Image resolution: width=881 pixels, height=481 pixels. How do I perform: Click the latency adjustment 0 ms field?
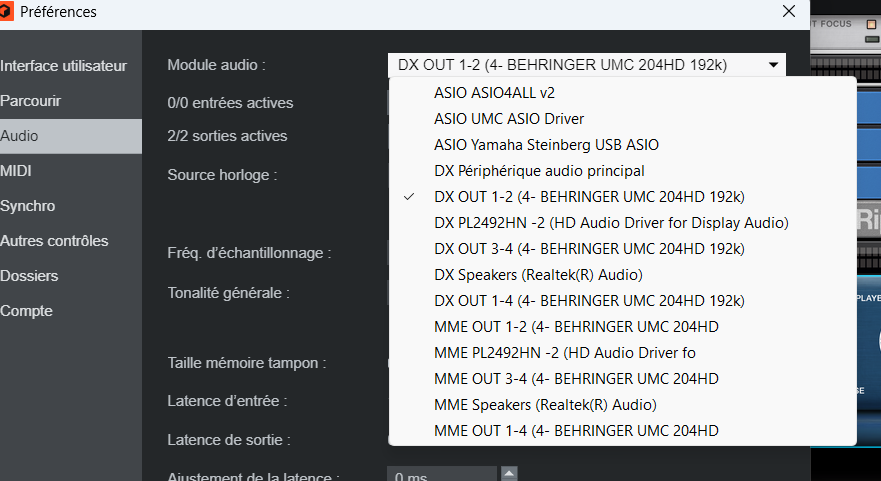[442, 475]
